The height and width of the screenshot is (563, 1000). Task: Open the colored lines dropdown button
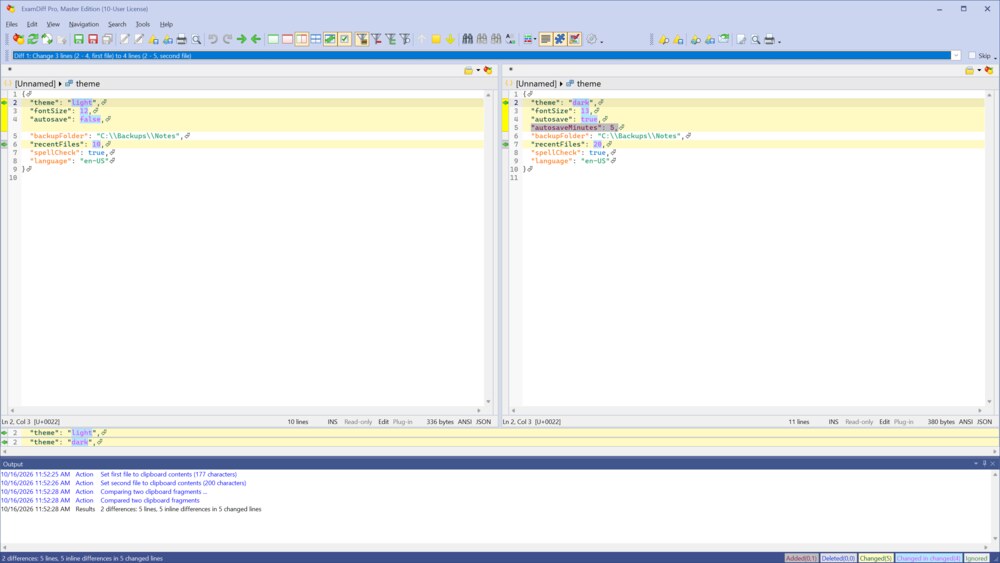point(529,40)
